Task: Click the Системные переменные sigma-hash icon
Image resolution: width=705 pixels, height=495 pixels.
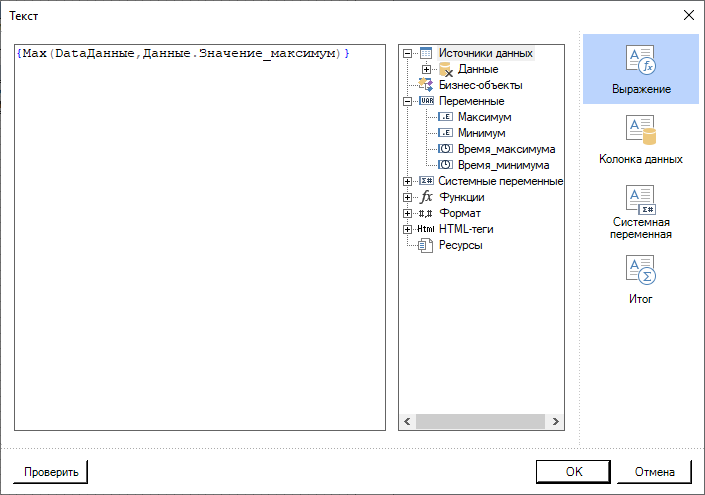Action: [x=427, y=181]
